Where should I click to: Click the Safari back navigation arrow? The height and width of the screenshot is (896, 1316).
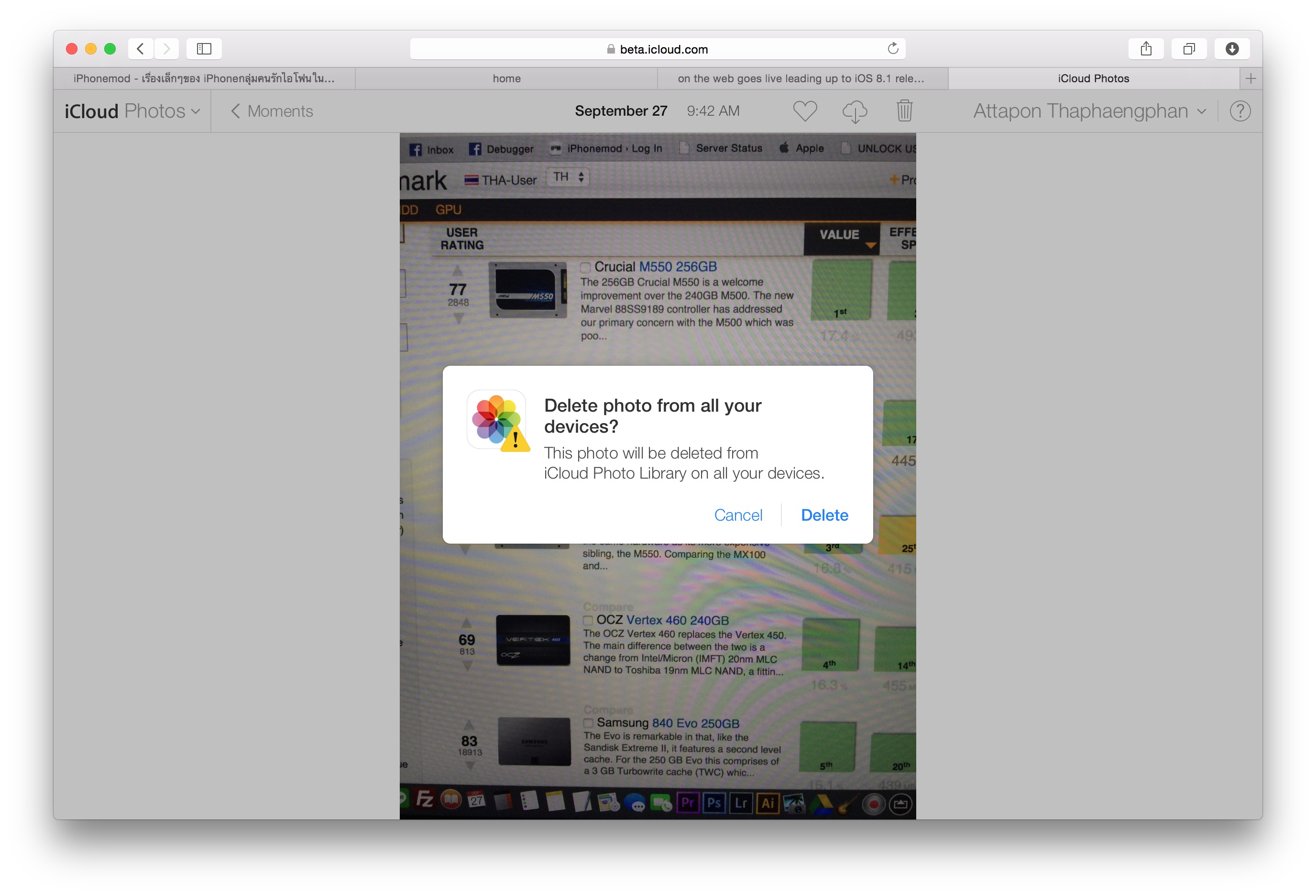pyautogui.click(x=141, y=49)
